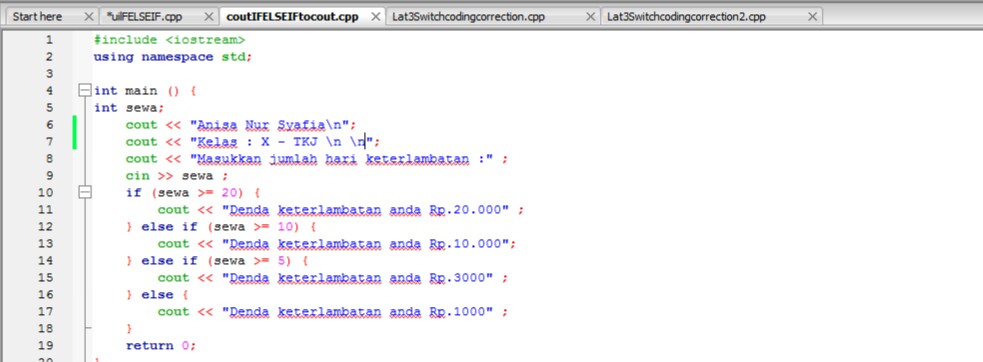Select the coutIFELSEIFtocout.cpp tab

click(292, 17)
